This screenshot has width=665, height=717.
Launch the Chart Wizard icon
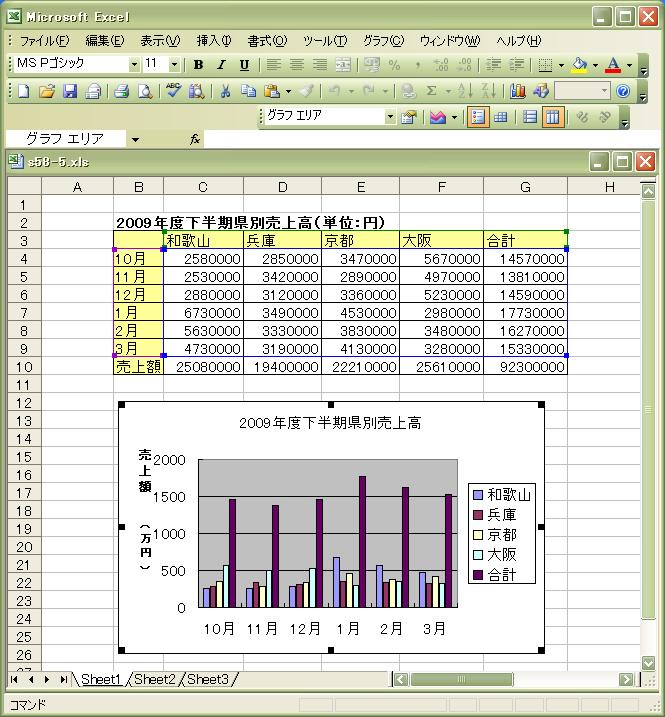pyautogui.click(x=517, y=91)
